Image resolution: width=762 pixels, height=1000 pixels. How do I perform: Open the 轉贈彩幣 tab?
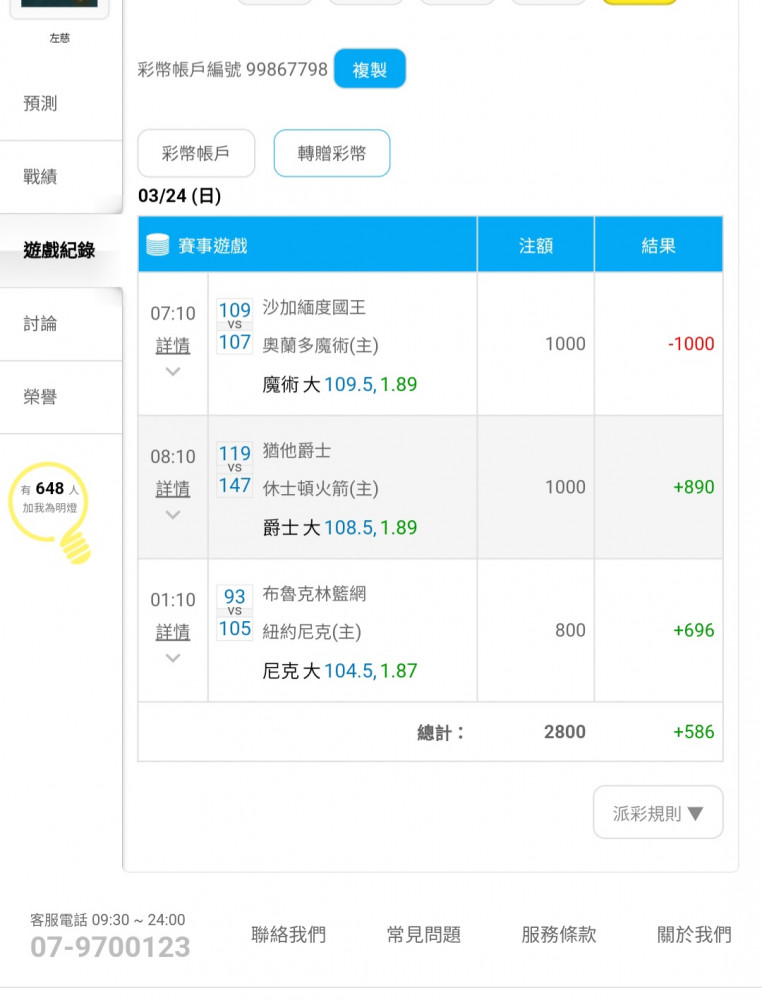pos(332,153)
